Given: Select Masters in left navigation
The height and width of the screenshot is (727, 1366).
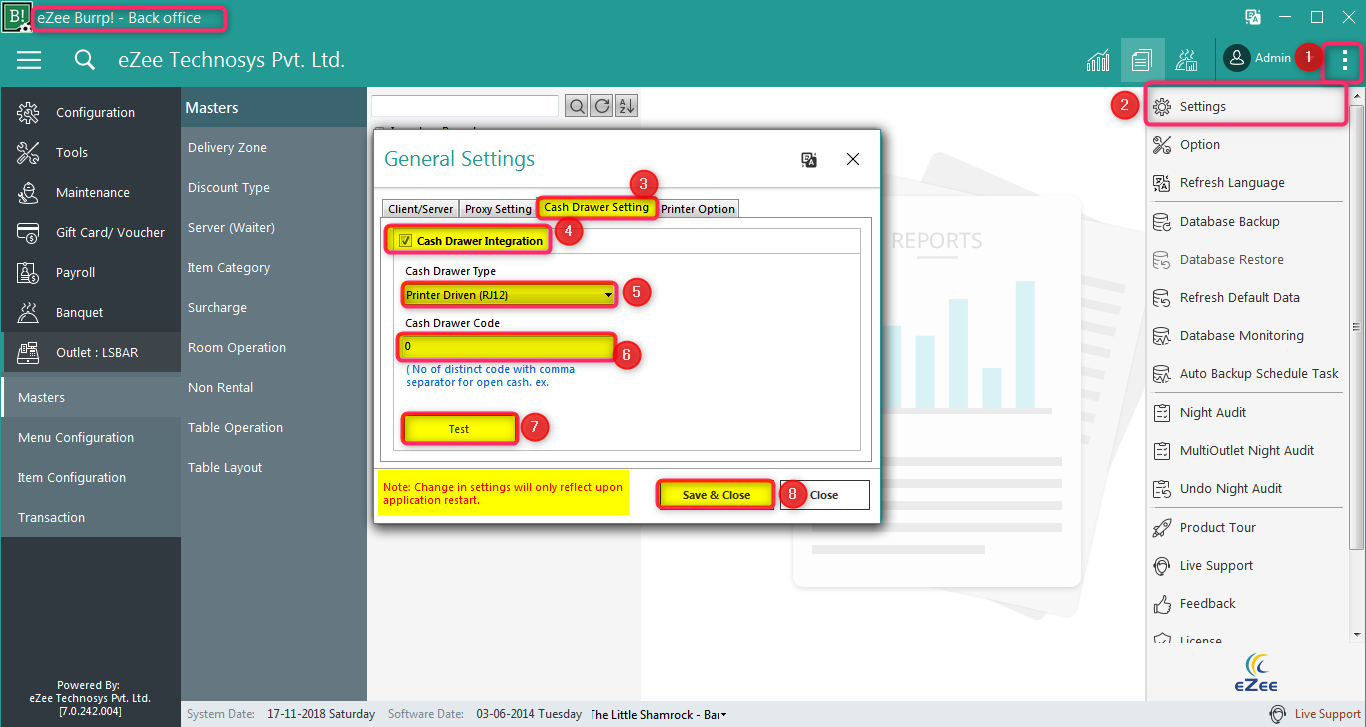Looking at the screenshot, I should [91, 397].
